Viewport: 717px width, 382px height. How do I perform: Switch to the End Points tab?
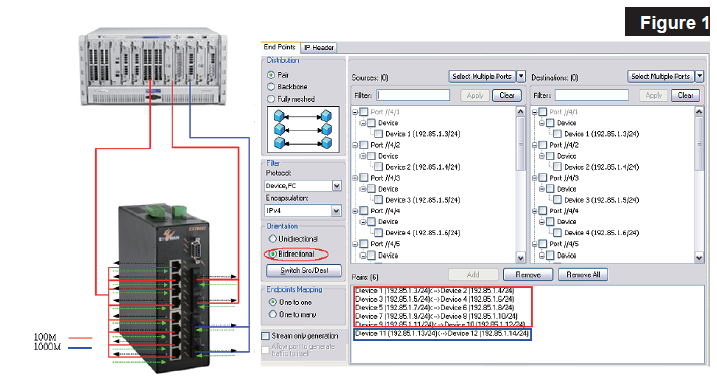[x=279, y=47]
